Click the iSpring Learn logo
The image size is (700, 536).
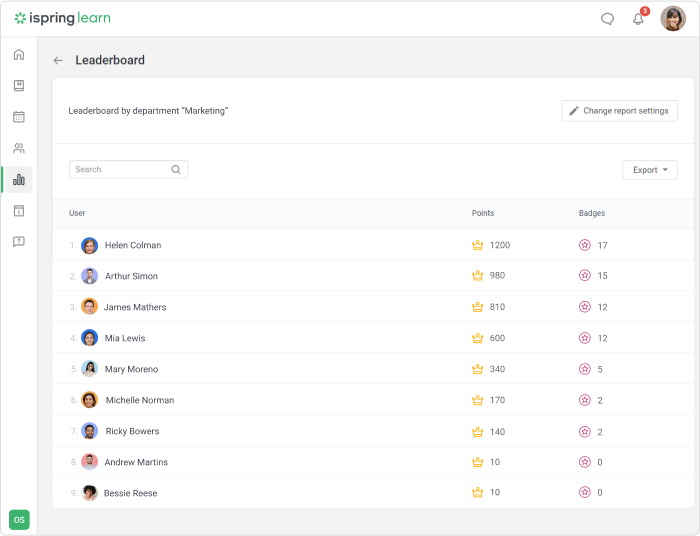point(62,18)
